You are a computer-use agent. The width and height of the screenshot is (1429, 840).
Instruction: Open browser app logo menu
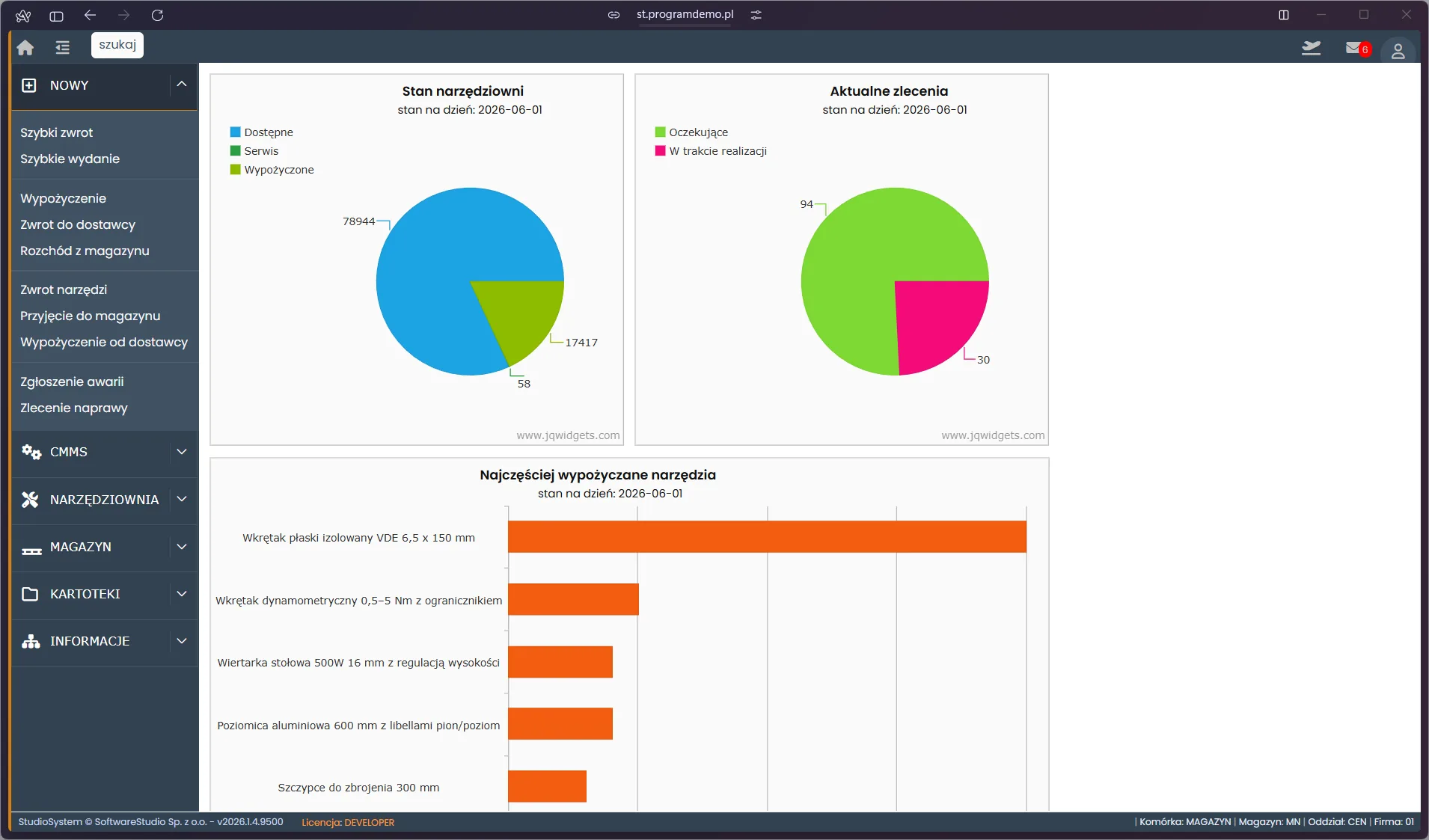(x=23, y=15)
